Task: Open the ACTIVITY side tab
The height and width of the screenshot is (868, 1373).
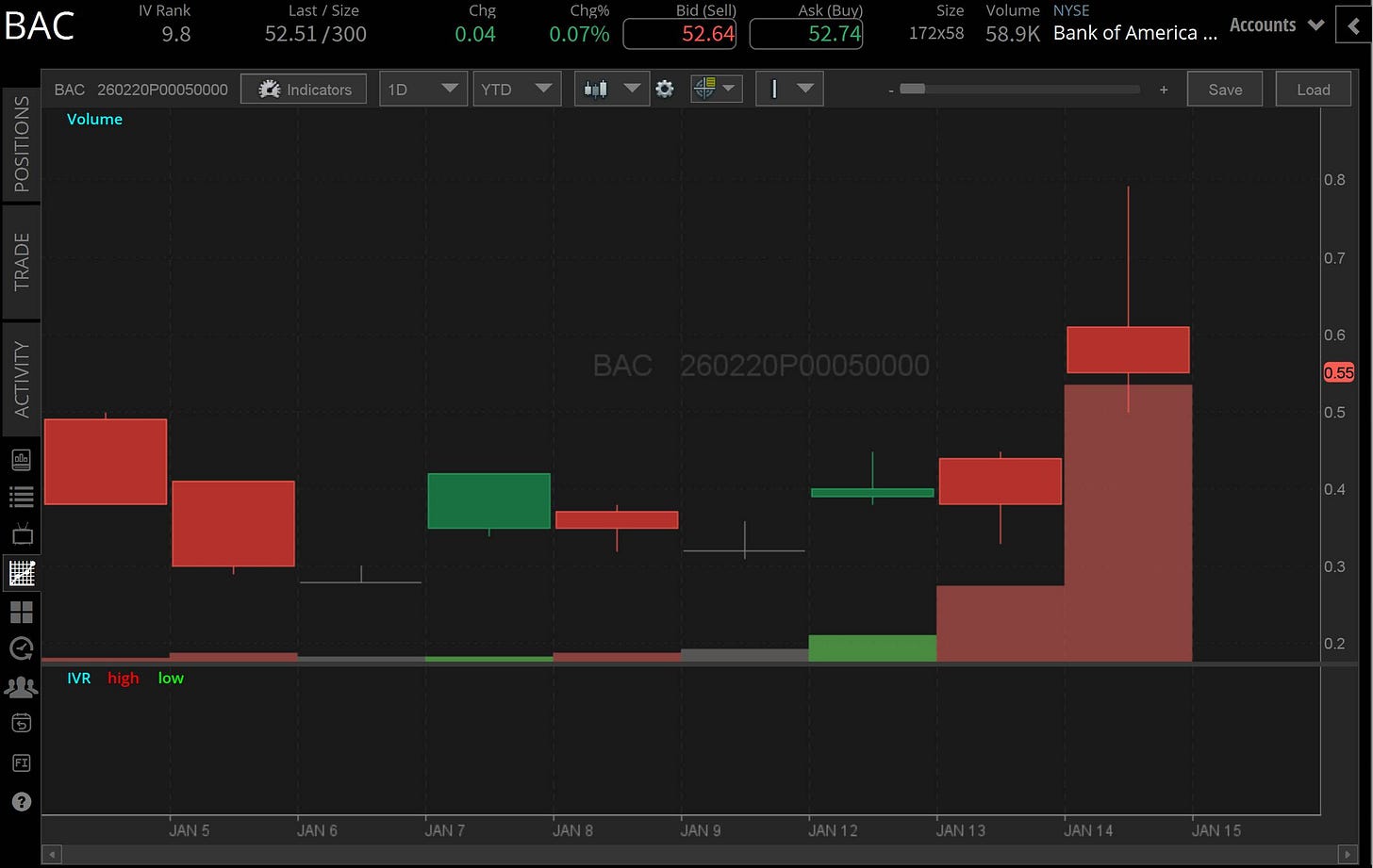Action: (x=22, y=379)
